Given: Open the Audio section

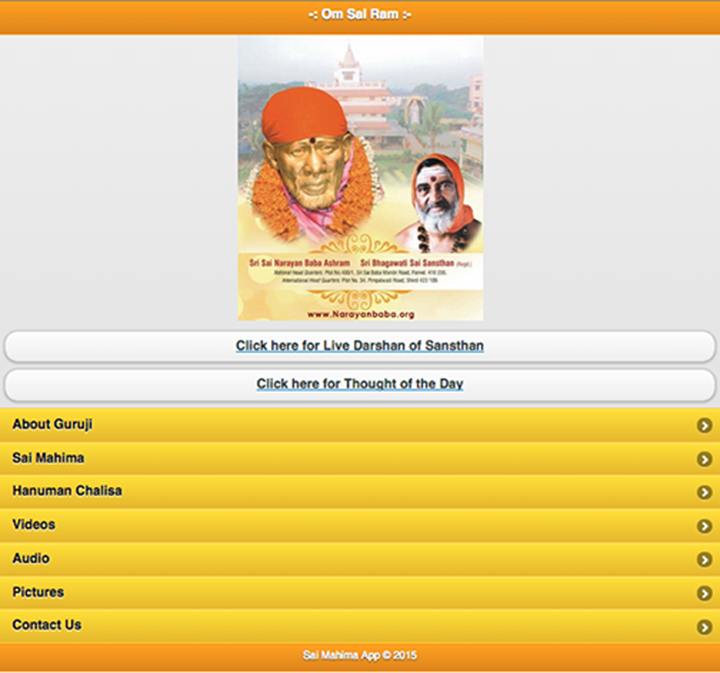Looking at the screenshot, I should 360,559.
